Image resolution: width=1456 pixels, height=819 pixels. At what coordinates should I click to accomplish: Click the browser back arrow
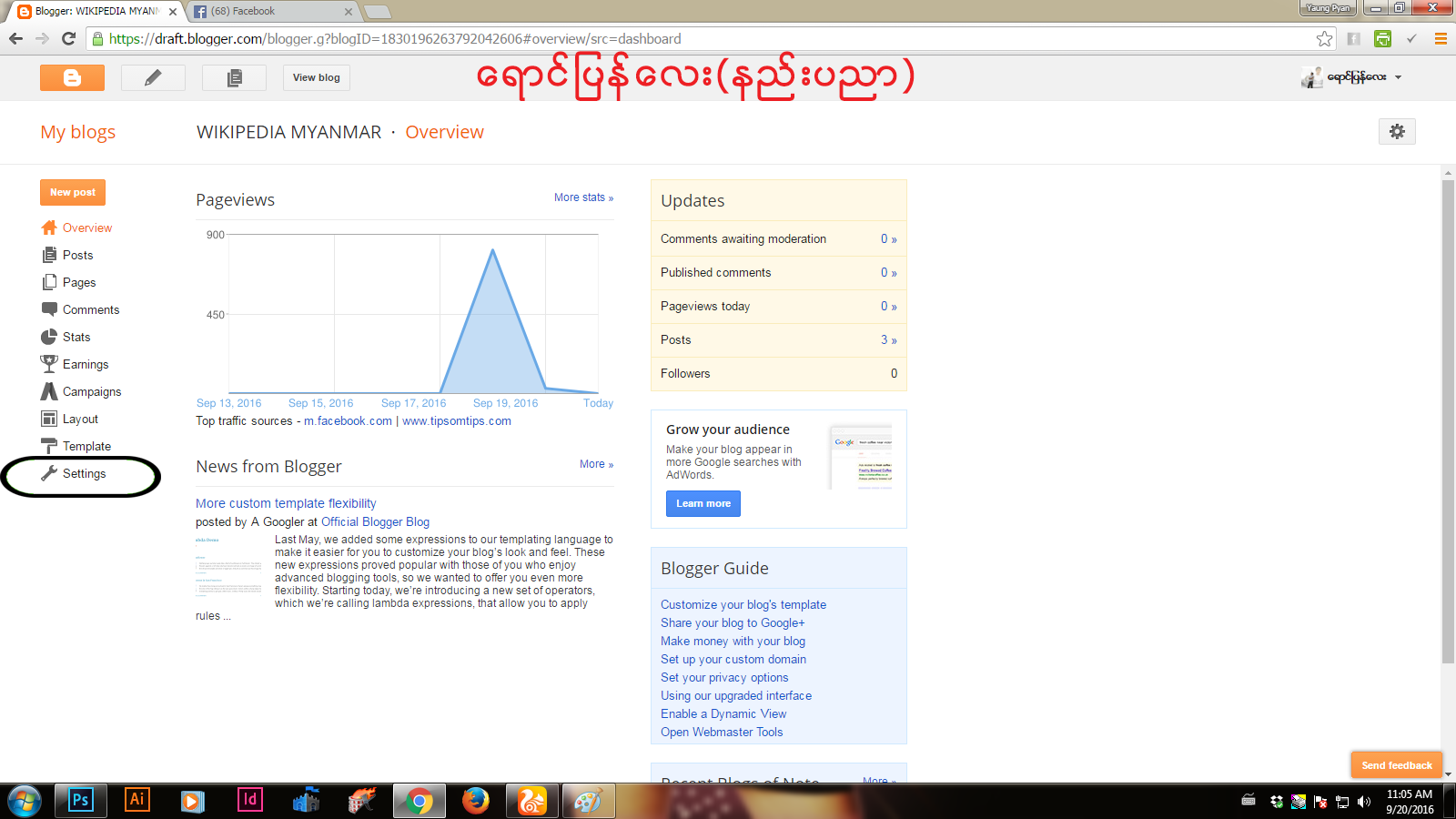[15, 38]
